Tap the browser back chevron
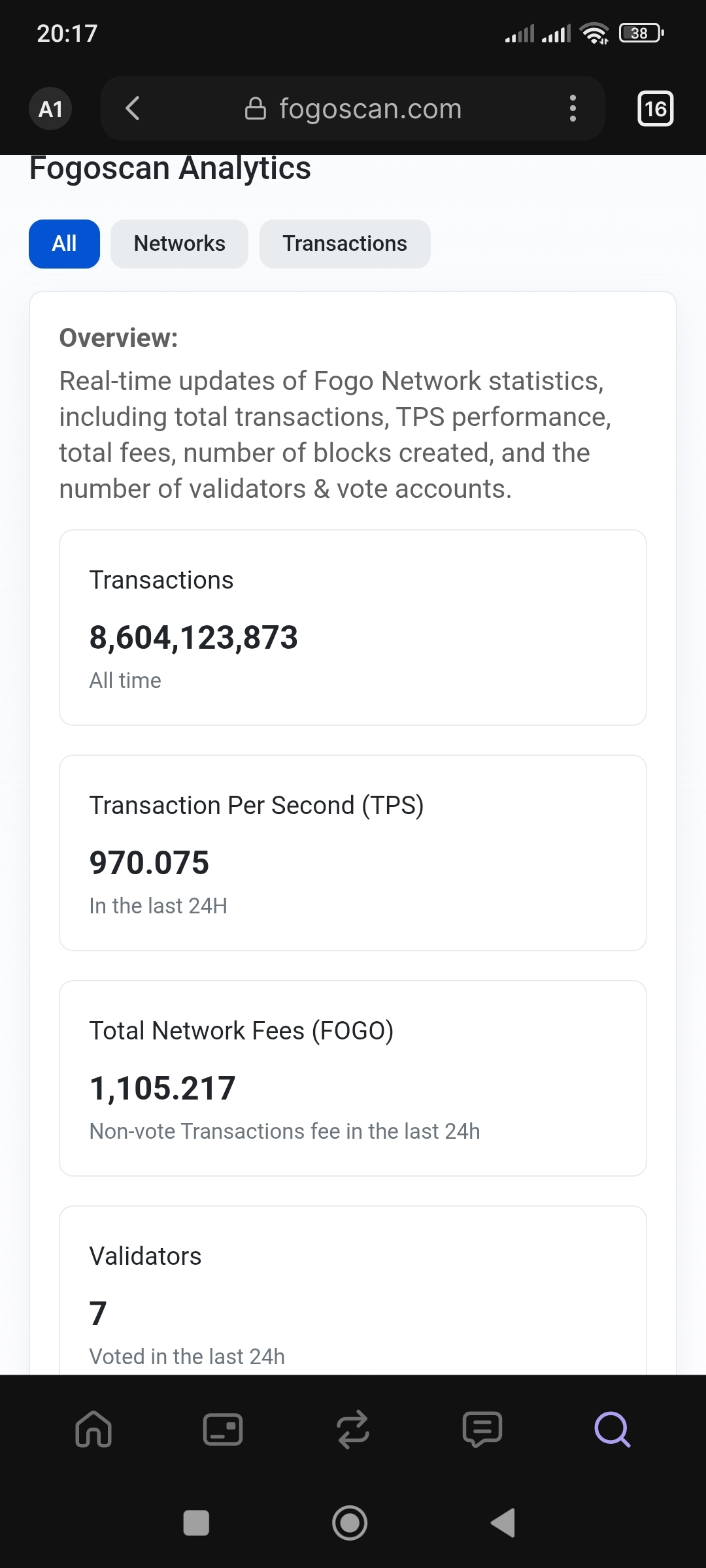 [x=133, y=108]
